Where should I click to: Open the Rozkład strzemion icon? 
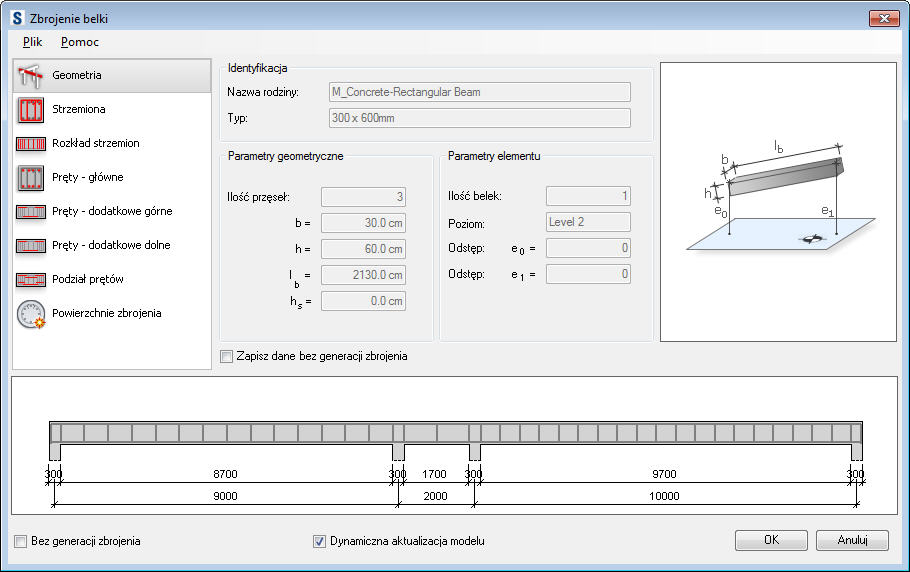coord(31,143)
